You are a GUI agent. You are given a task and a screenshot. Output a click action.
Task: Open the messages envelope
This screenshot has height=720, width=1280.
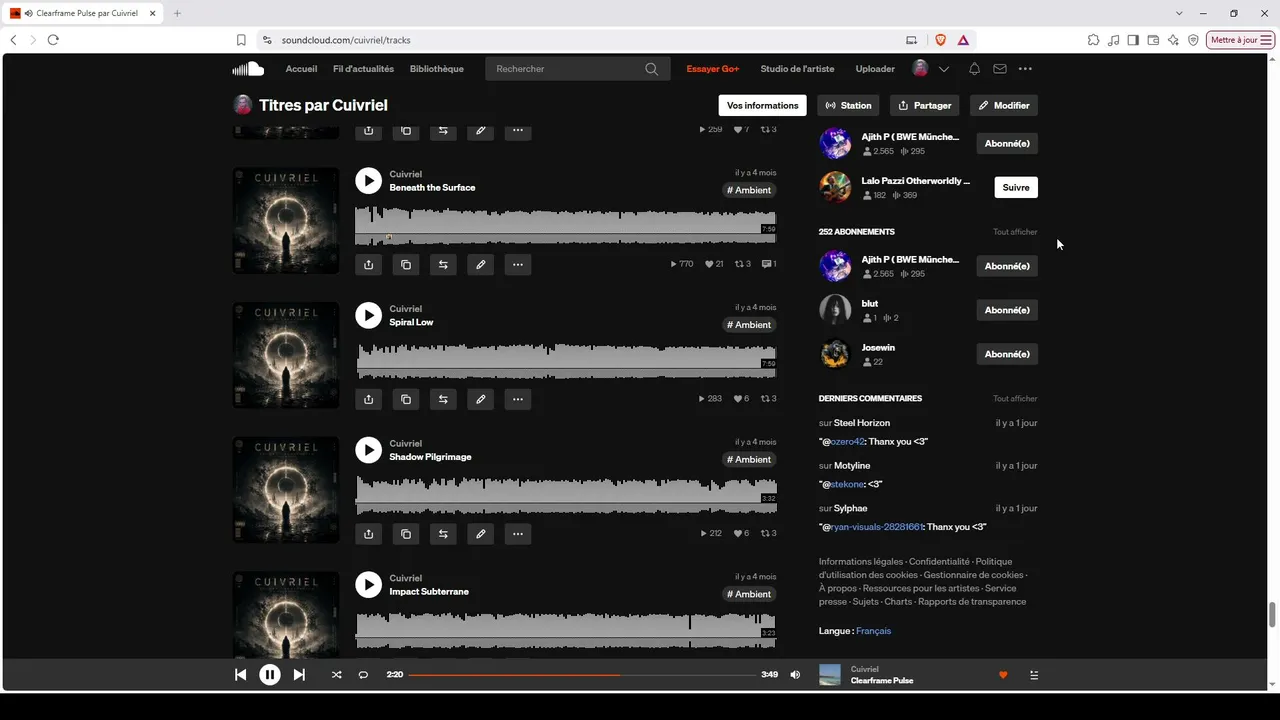tap(1000, 69)
